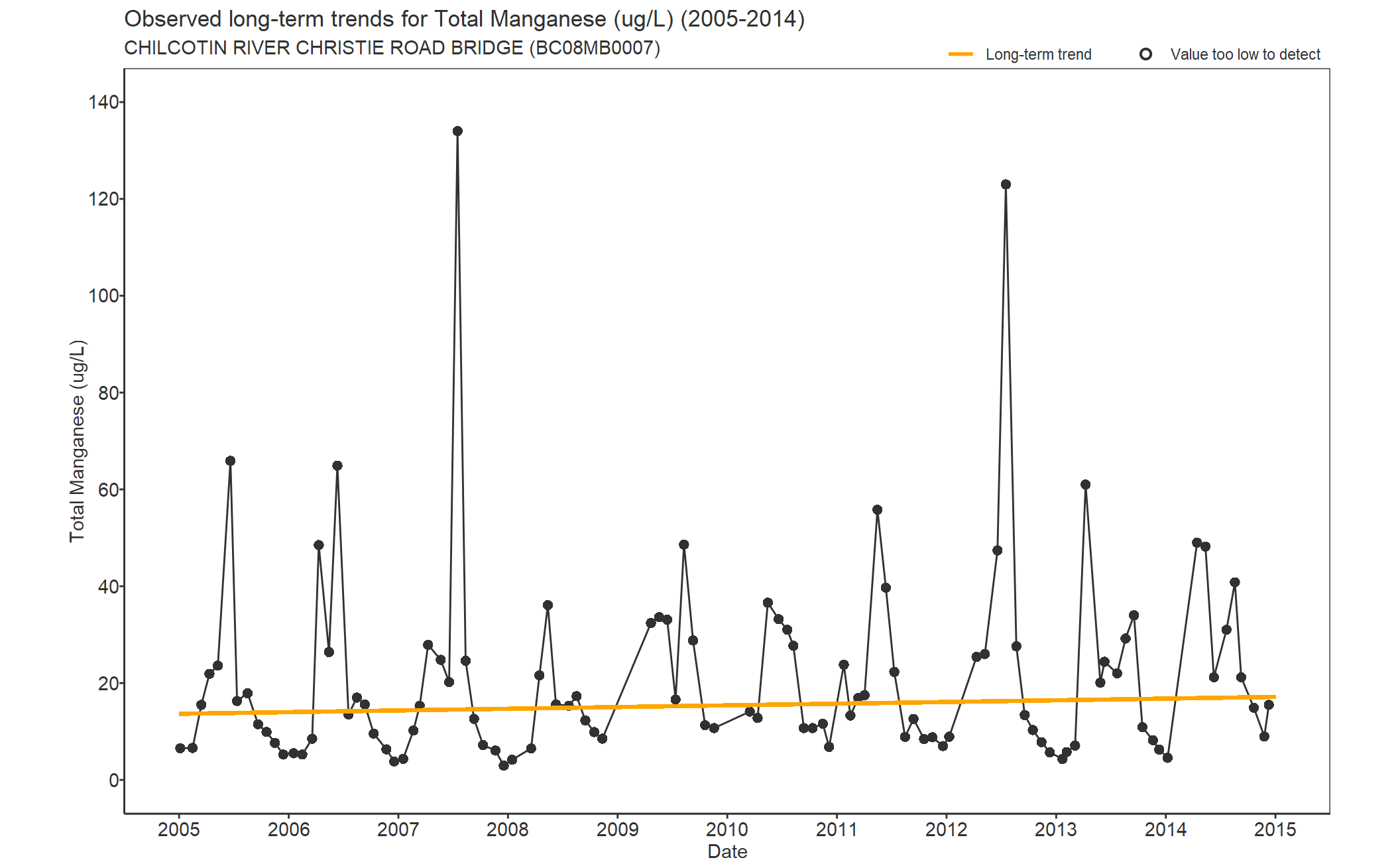Click the orange Long-term trend legend line
Screen dimensions: 1400x868
coord(961,54)
